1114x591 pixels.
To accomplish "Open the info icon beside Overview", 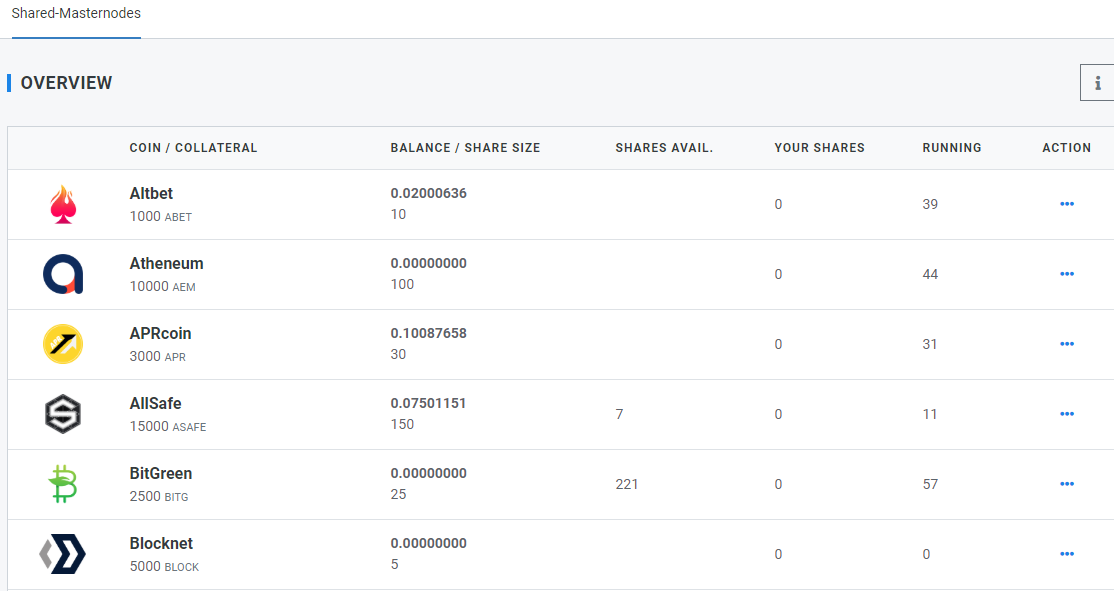I will (1098, 82).
